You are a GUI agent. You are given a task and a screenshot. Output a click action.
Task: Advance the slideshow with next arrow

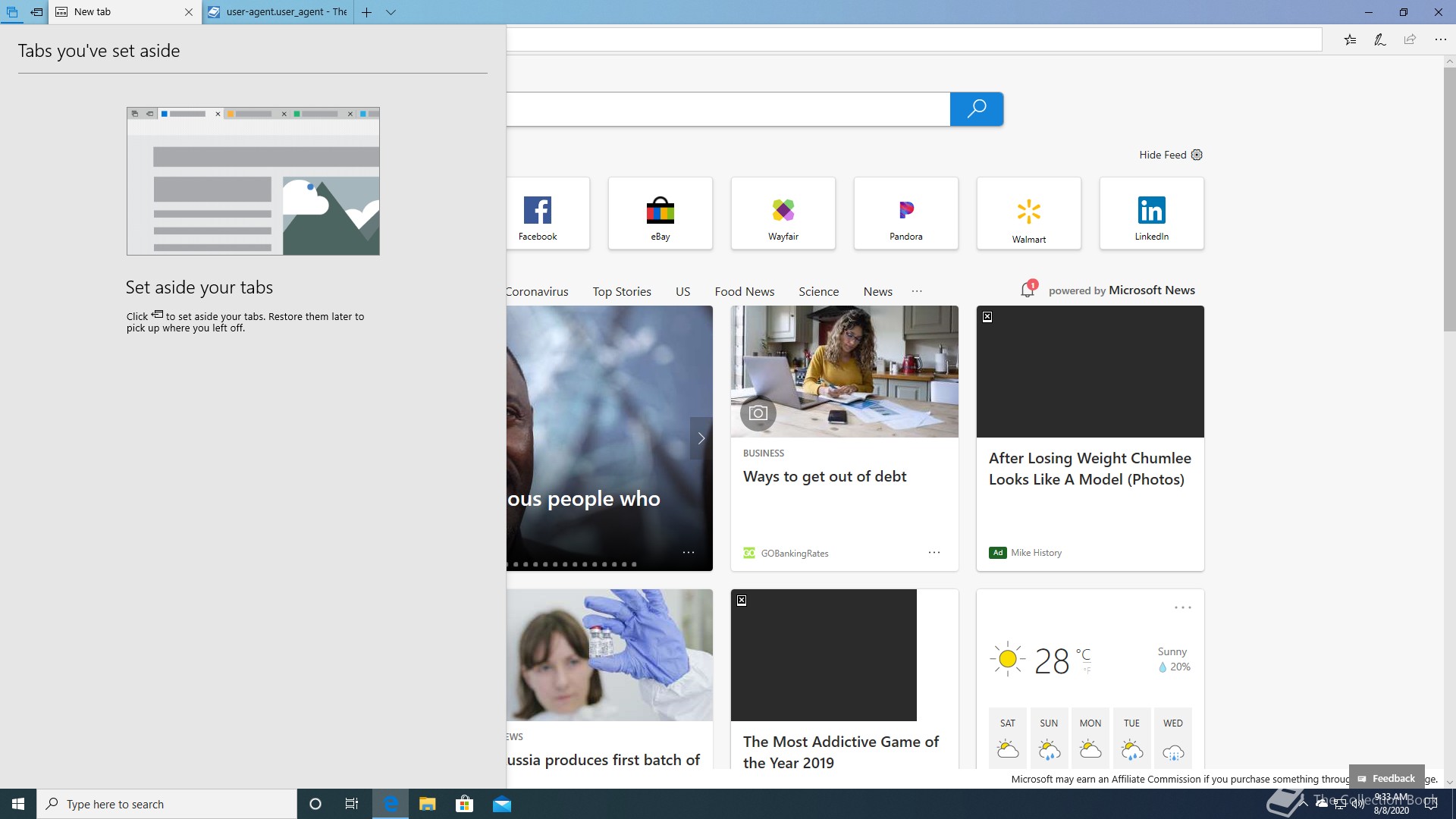click(701, 438)
